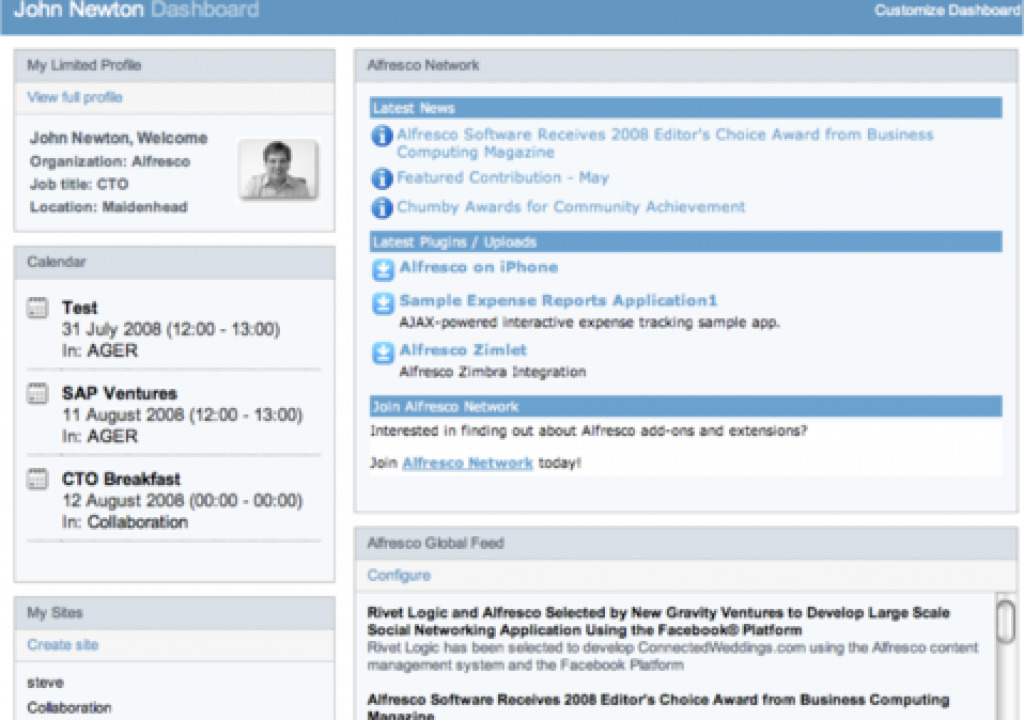Open the Test calendar event
1024x720 pixels.
80,308
